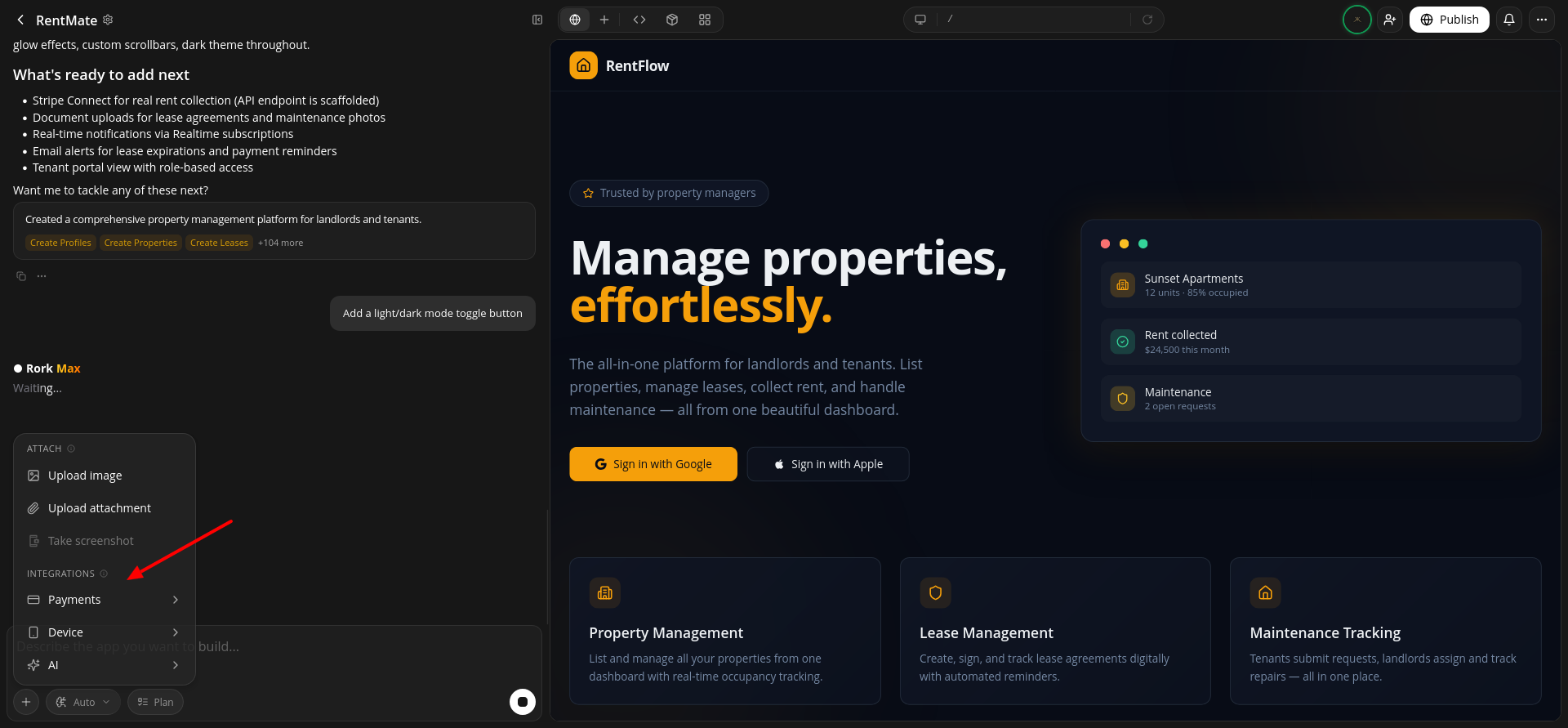Invite collaborator via add-user icon

tap(1390, 20)
